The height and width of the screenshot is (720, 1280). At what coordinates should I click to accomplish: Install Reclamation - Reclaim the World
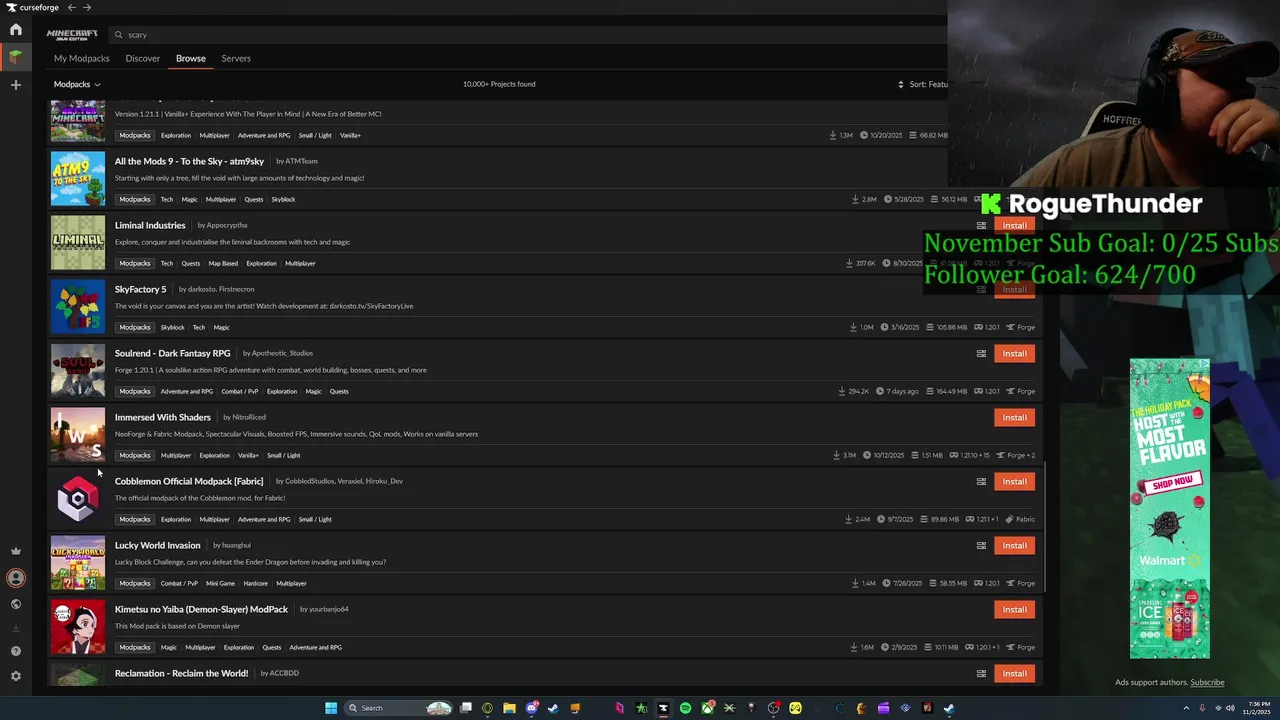[1014, 673]
